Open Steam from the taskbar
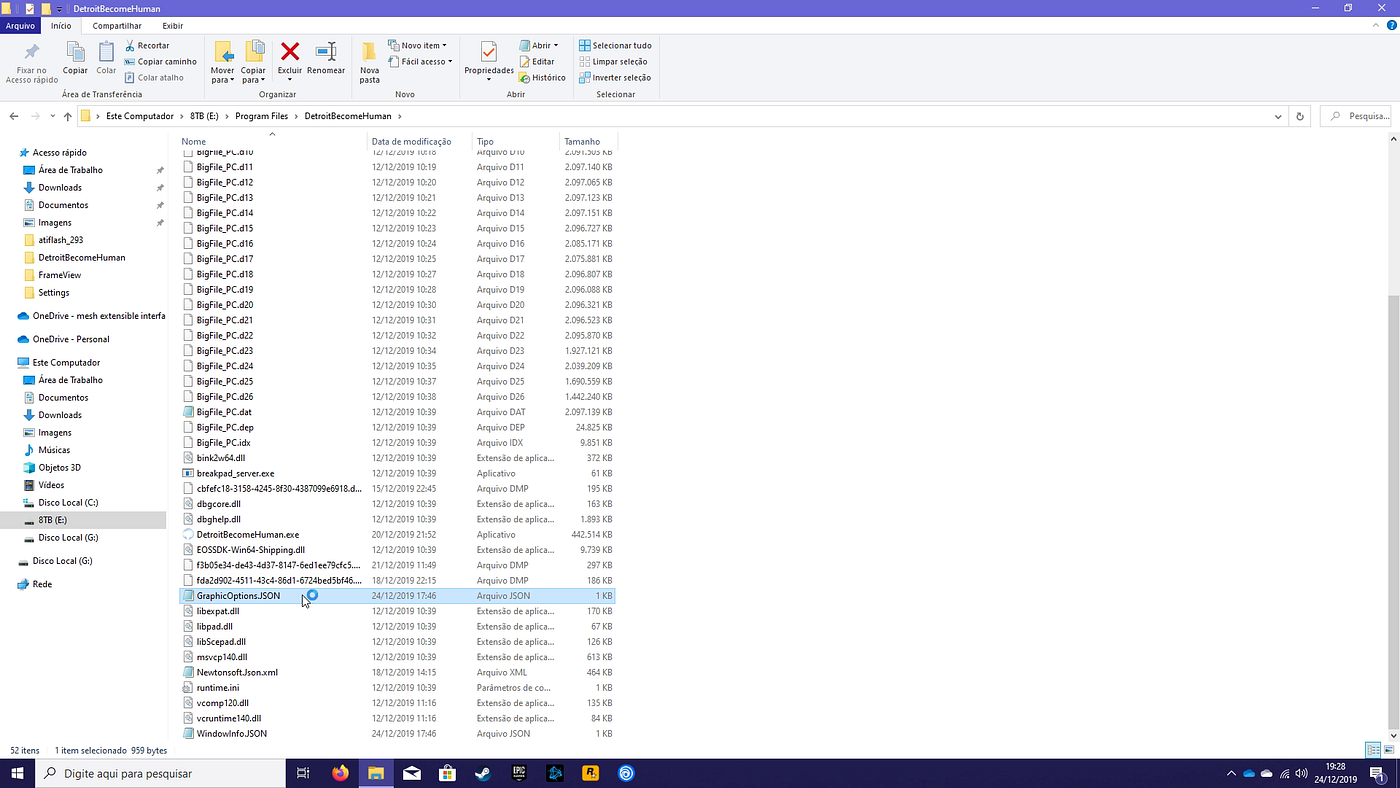This screenshot has width=1400, height=788. pyautogui.click(x=483, y=773)
